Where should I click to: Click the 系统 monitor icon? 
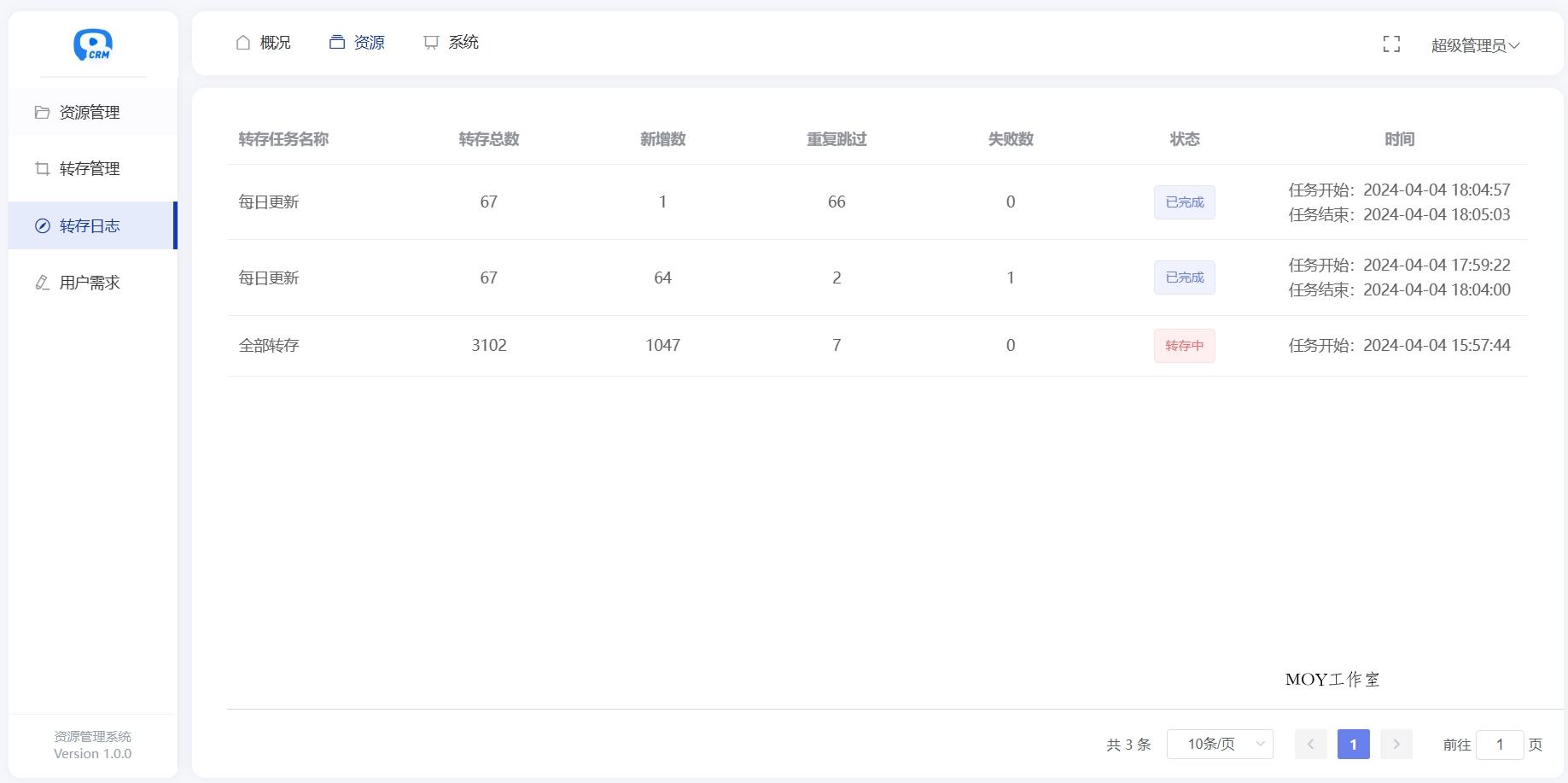point(430,41)
